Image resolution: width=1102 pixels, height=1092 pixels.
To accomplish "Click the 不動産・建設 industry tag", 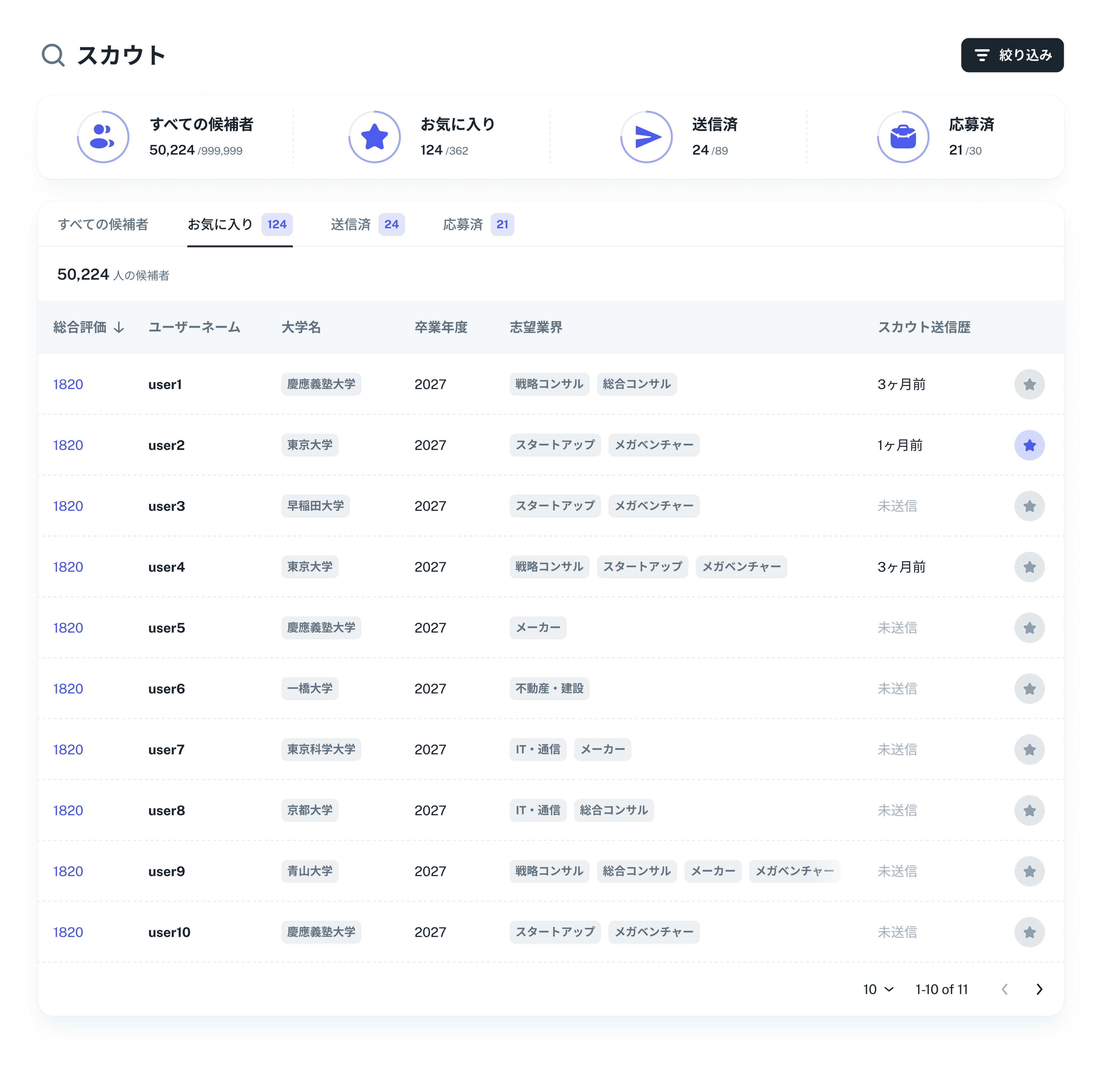I will point(549,688).
